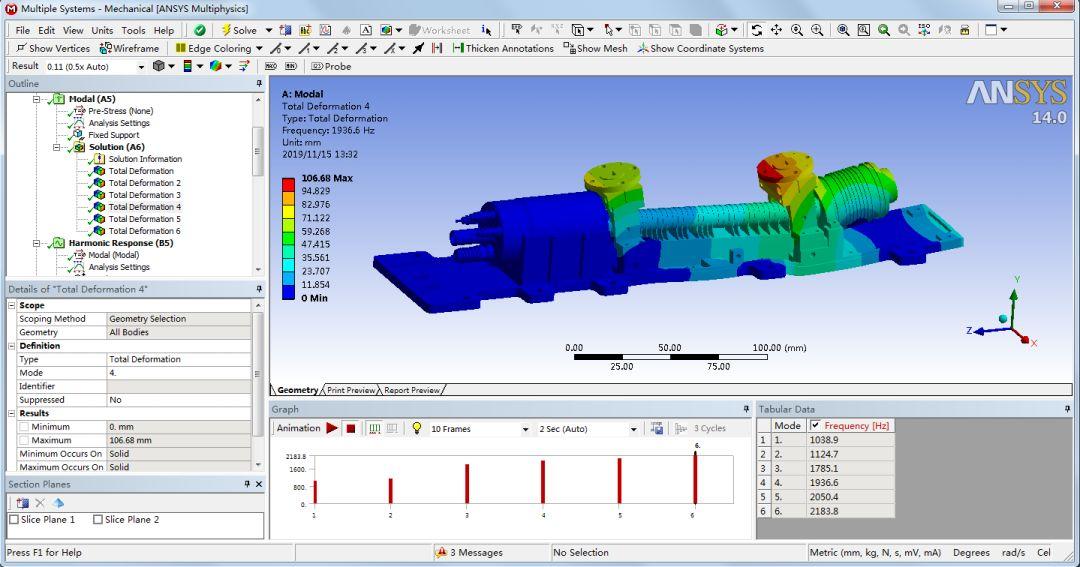Click the Look At yellow icon
The image size is (1080, 567).
pos(965,30)
